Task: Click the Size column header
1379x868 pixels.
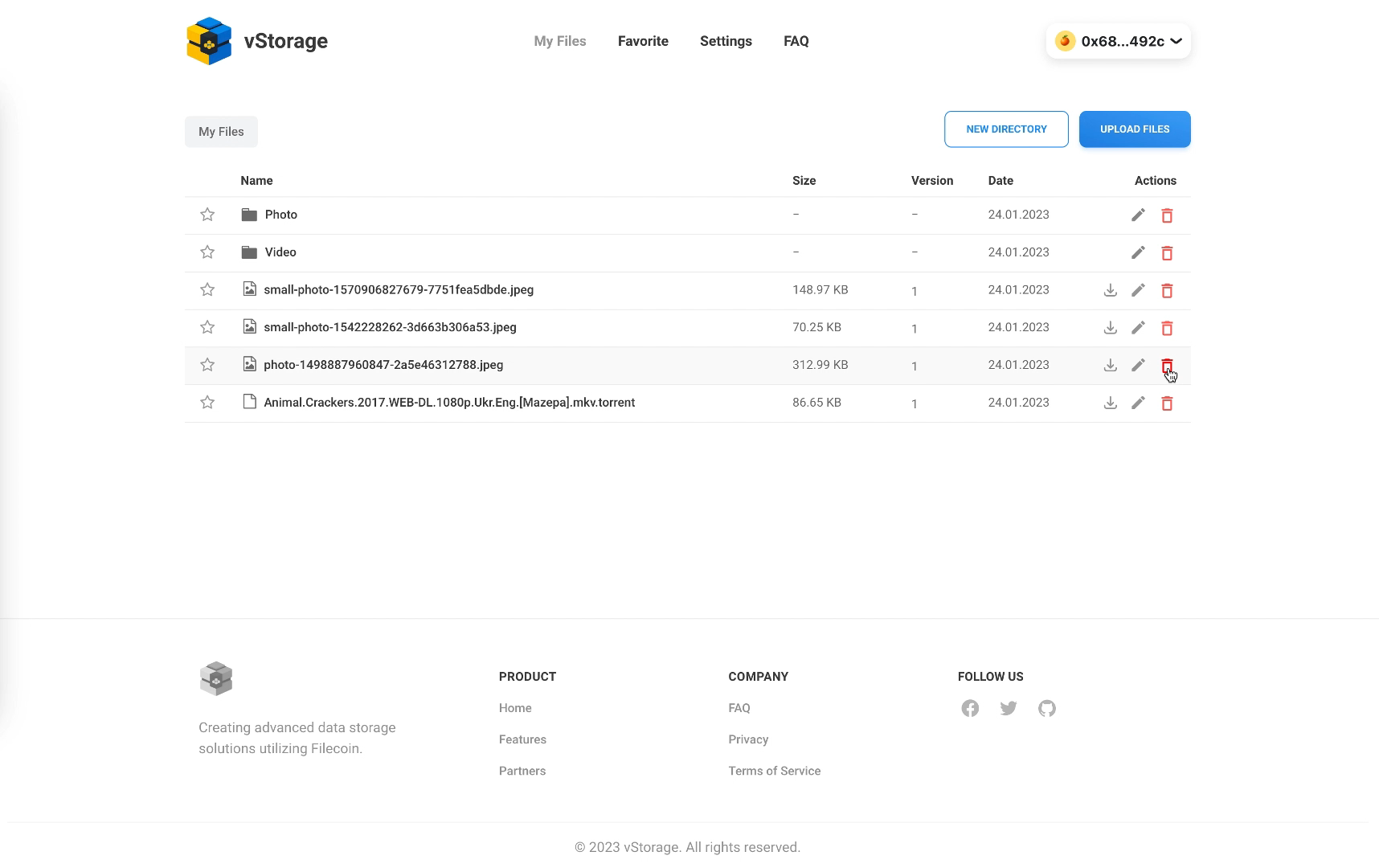Action: click(x=804, y=181)
